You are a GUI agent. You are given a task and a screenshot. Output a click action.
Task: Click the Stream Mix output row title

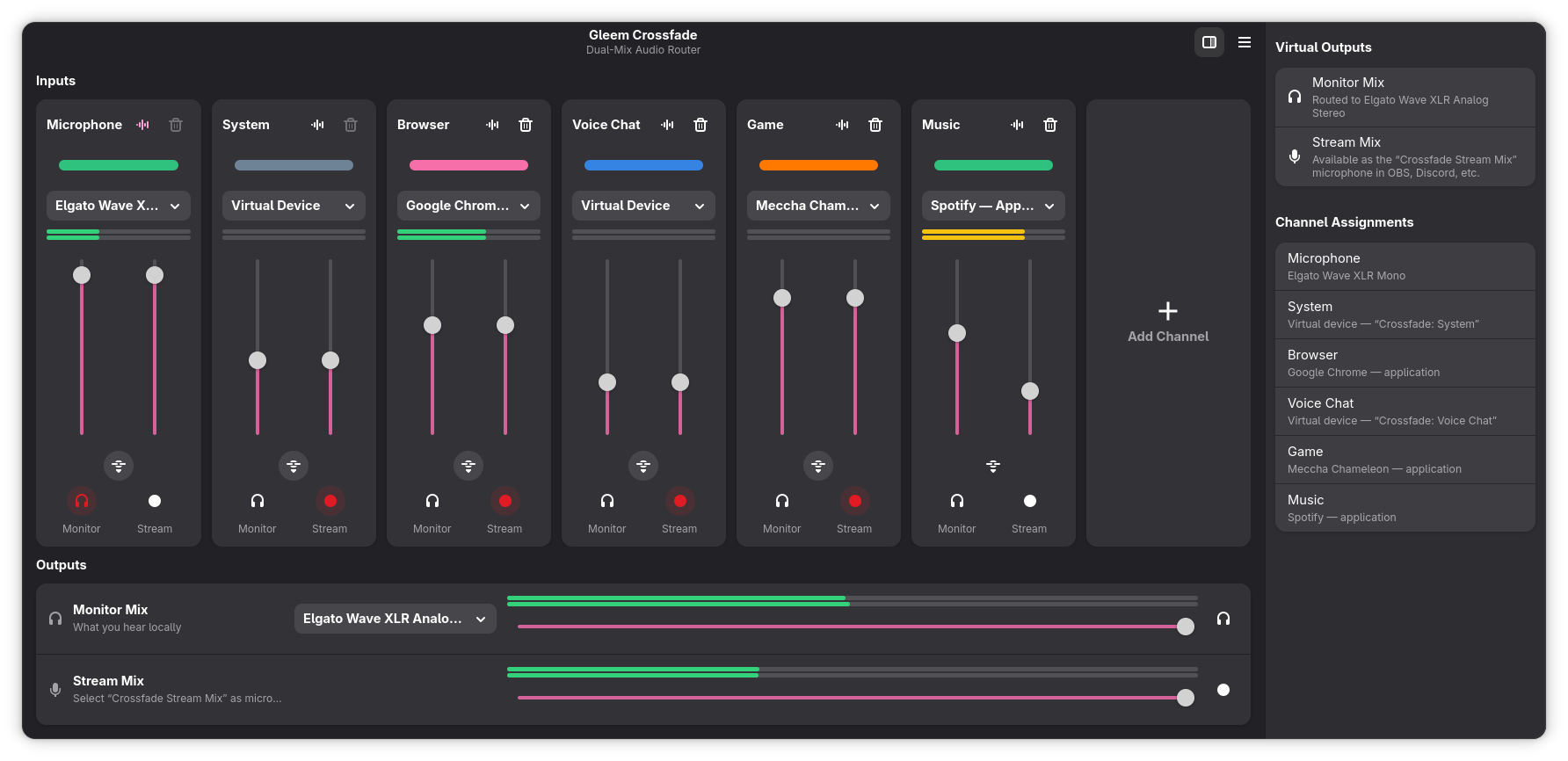[x=108, y=681]
